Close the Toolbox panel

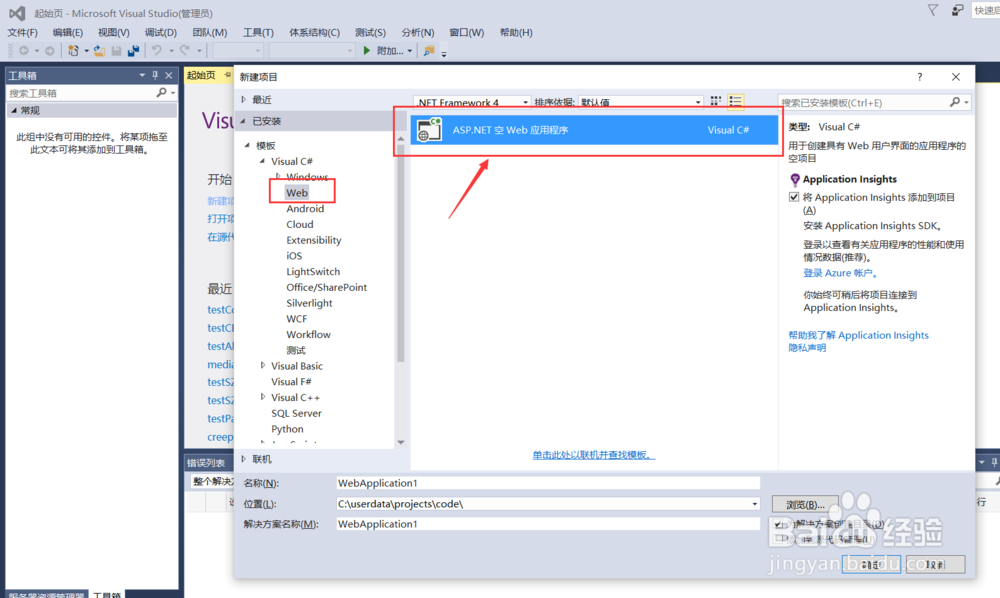(x=168, y=75)
